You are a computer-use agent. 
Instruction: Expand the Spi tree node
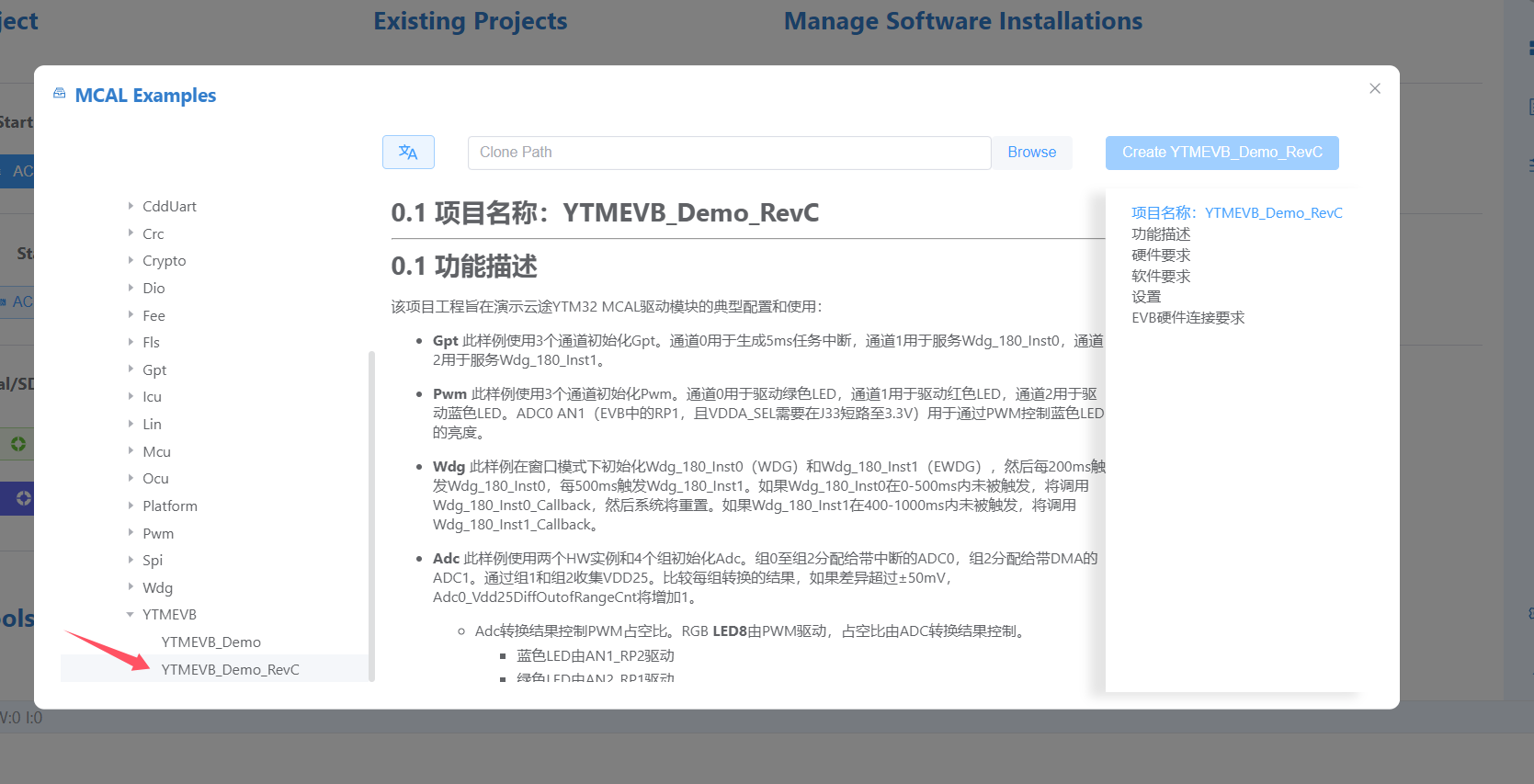point(131,560)
